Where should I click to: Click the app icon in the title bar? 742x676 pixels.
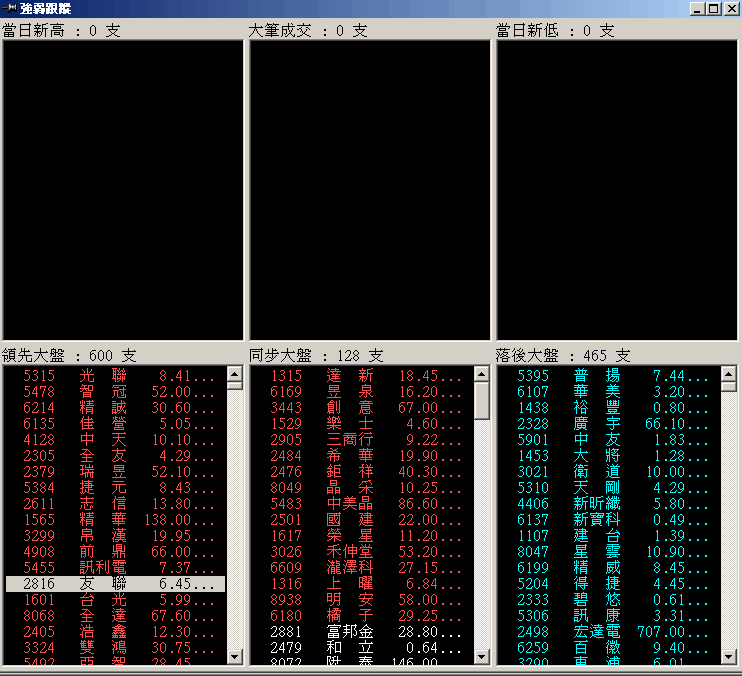pos(10,8)
